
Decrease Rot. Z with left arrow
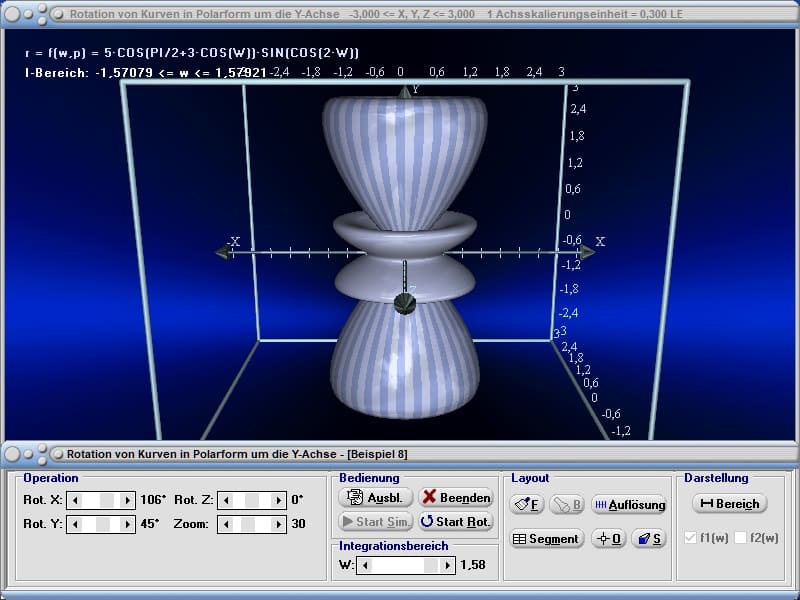pyautogui.click(x=226, y=501)
